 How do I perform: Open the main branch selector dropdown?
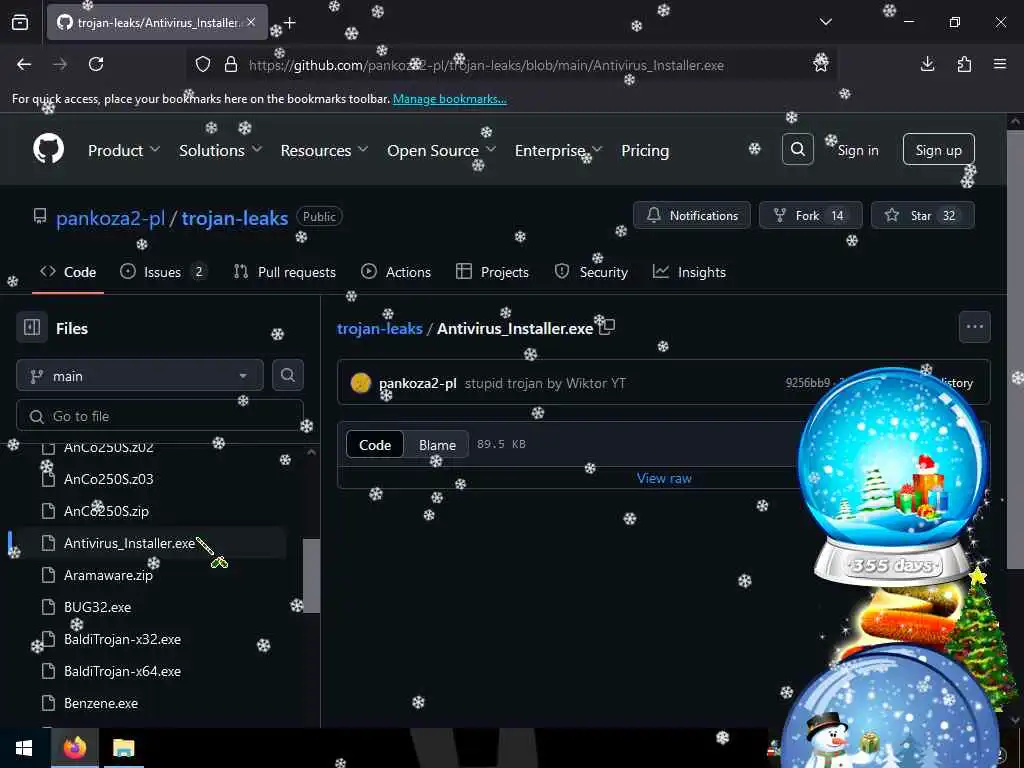(140, 376)
